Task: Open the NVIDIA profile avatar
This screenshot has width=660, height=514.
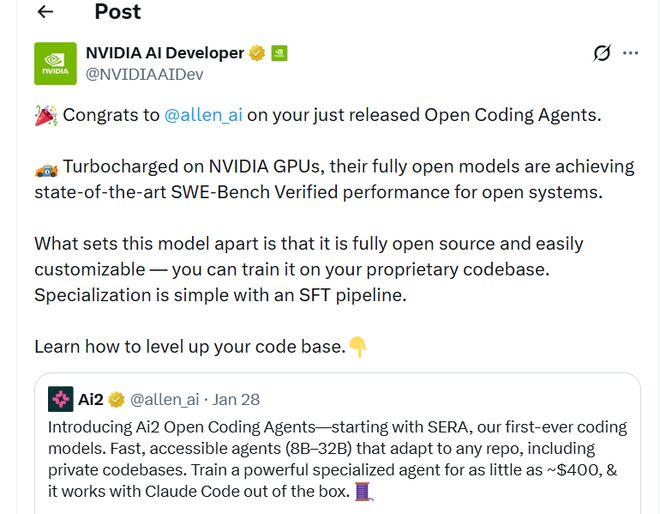Action: pos(56,63)
